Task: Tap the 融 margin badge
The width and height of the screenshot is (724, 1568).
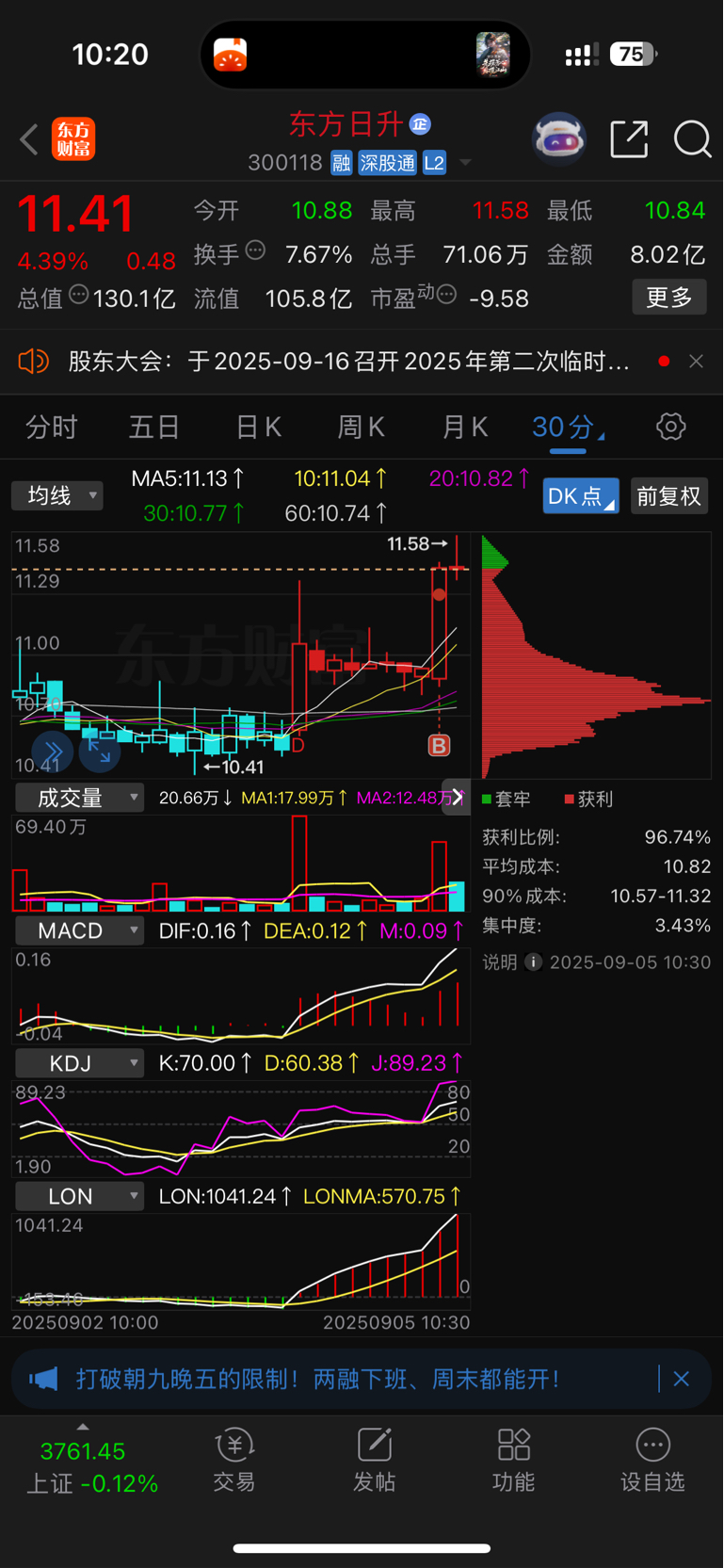Action: click(x=341, y=163)
